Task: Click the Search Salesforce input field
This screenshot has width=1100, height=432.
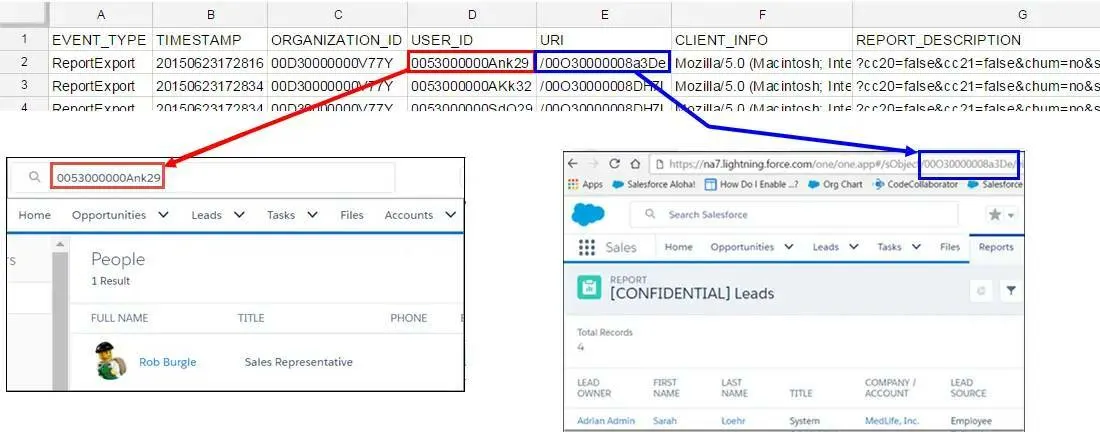Action: point(793,215)
